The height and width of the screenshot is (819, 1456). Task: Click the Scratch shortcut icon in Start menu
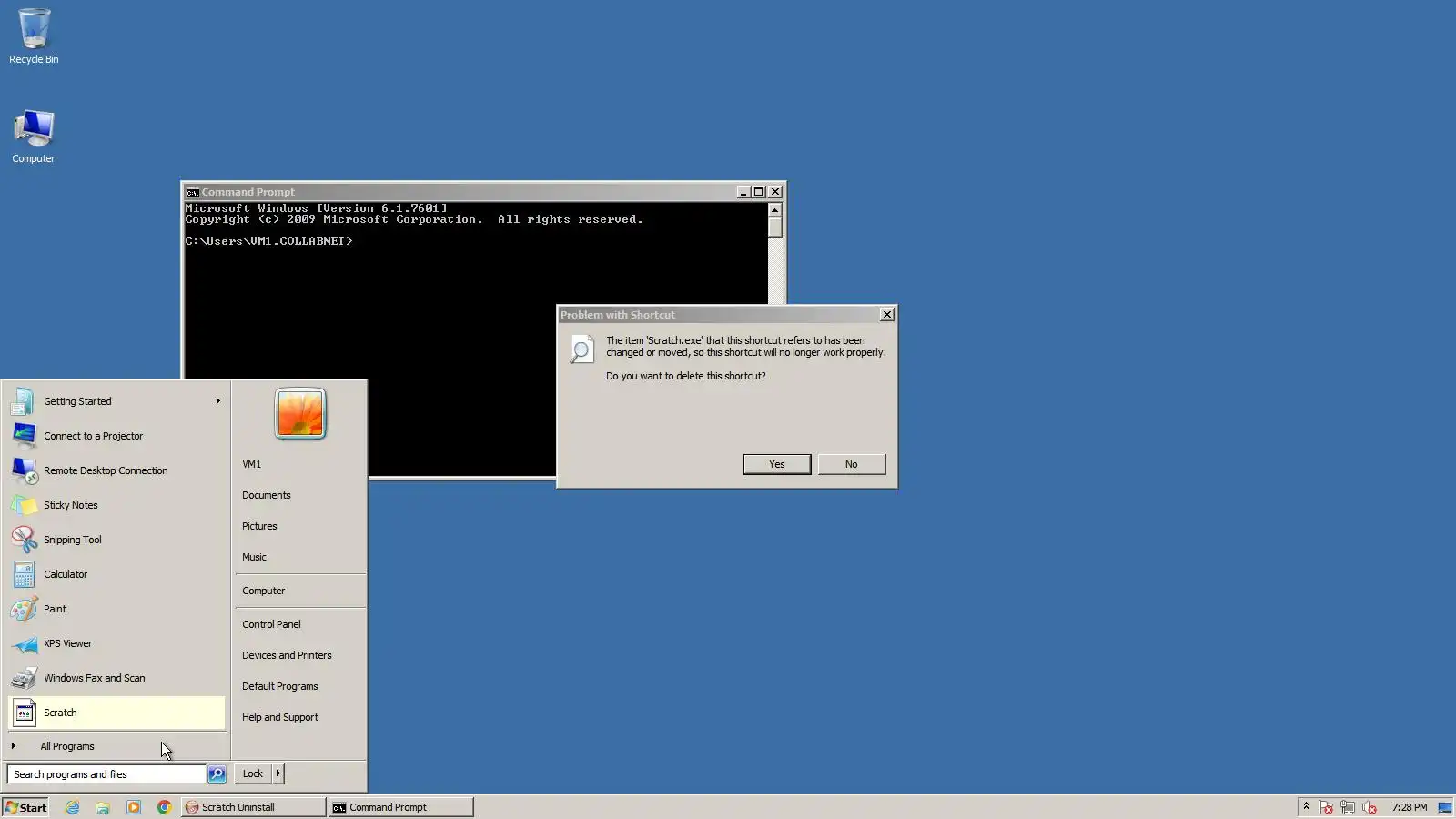25,713
